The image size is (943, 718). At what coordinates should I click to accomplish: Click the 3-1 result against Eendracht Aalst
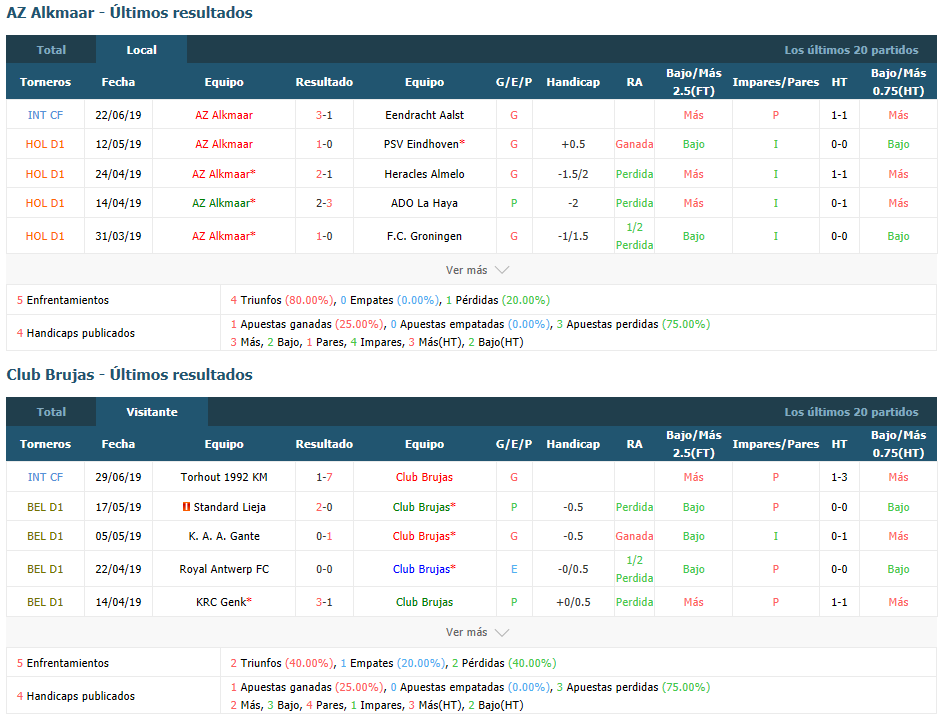[x=324, y=115]
